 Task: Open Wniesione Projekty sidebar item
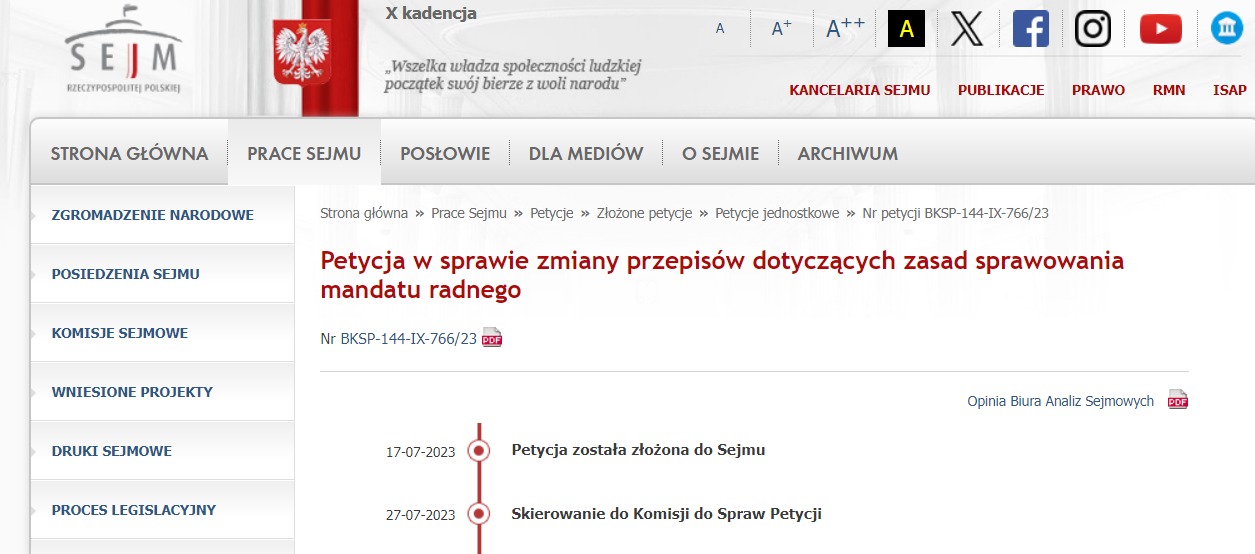coord(162,392)
